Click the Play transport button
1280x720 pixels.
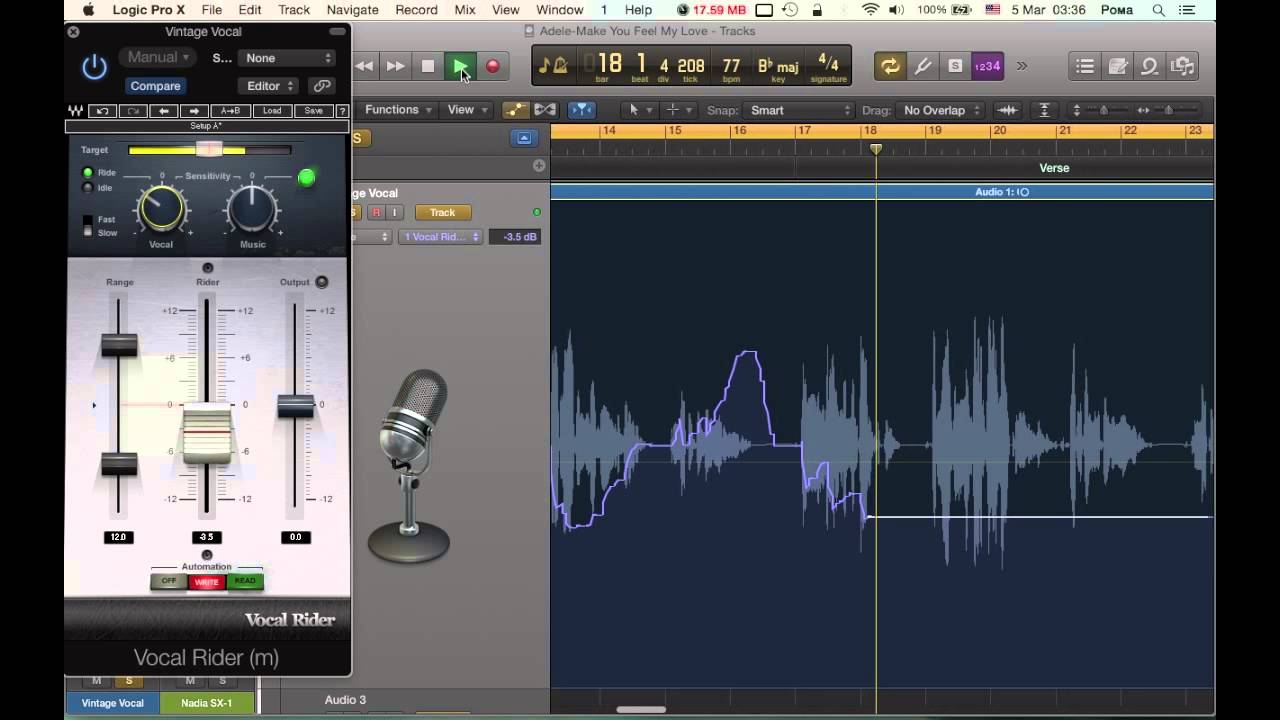point(460,67)
